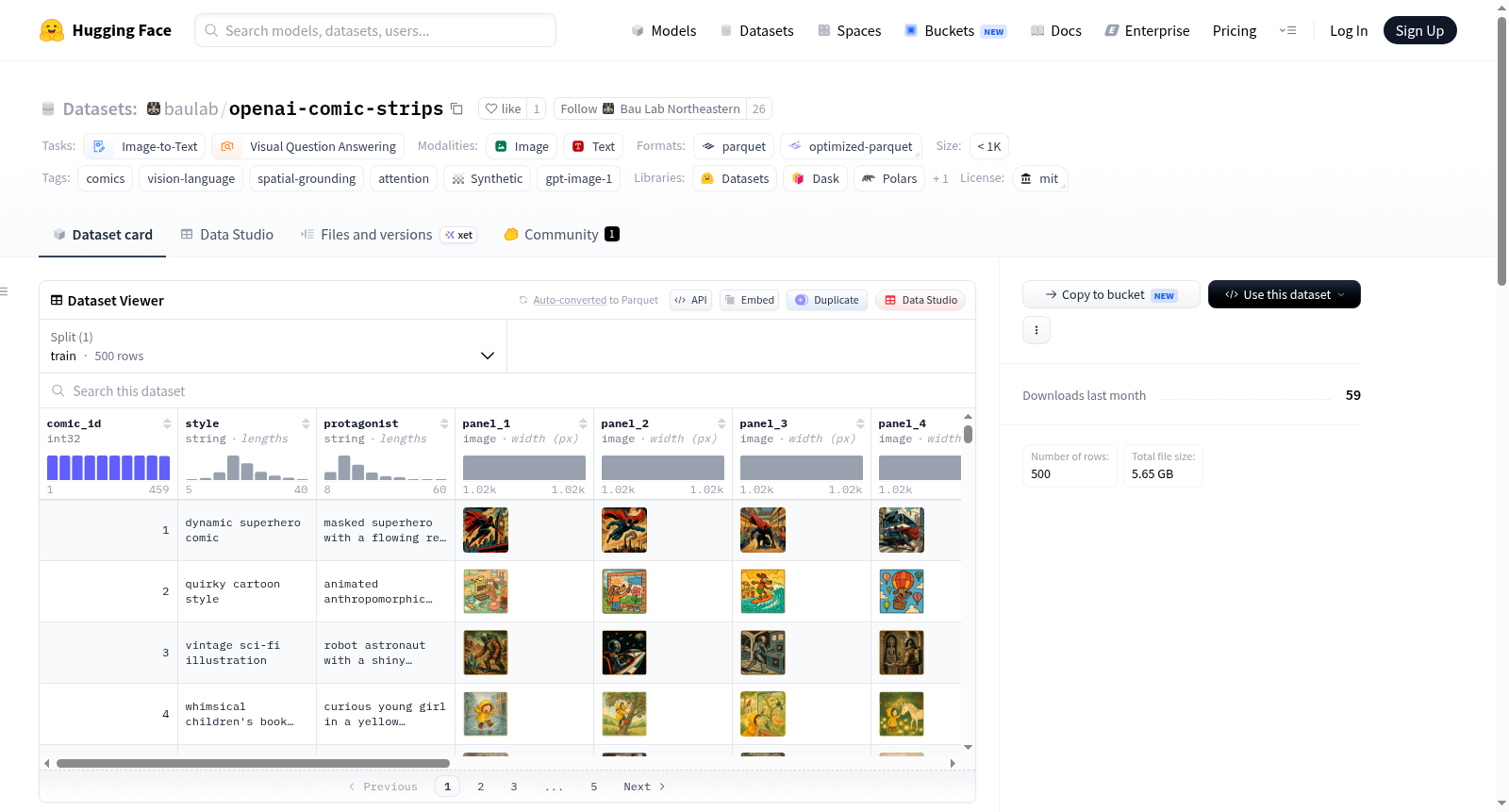Open the baulab organization link
1509x812 pixels.
[191, 108]
